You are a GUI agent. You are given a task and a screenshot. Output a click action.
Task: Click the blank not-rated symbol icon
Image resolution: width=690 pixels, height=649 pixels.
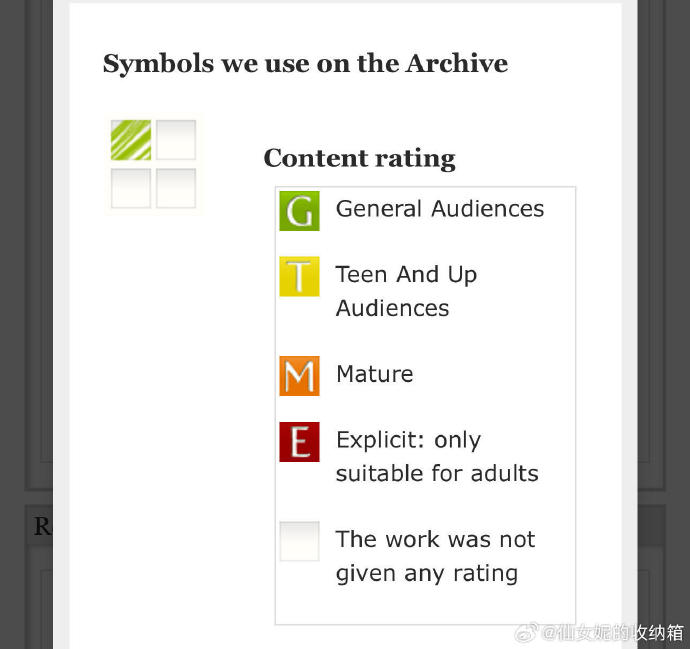pyautogui.click(x=299, y=541)
